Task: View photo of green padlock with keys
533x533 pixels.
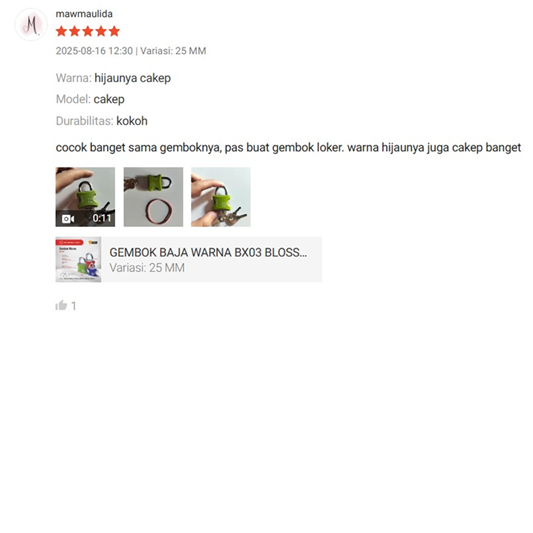Action: 221,197
